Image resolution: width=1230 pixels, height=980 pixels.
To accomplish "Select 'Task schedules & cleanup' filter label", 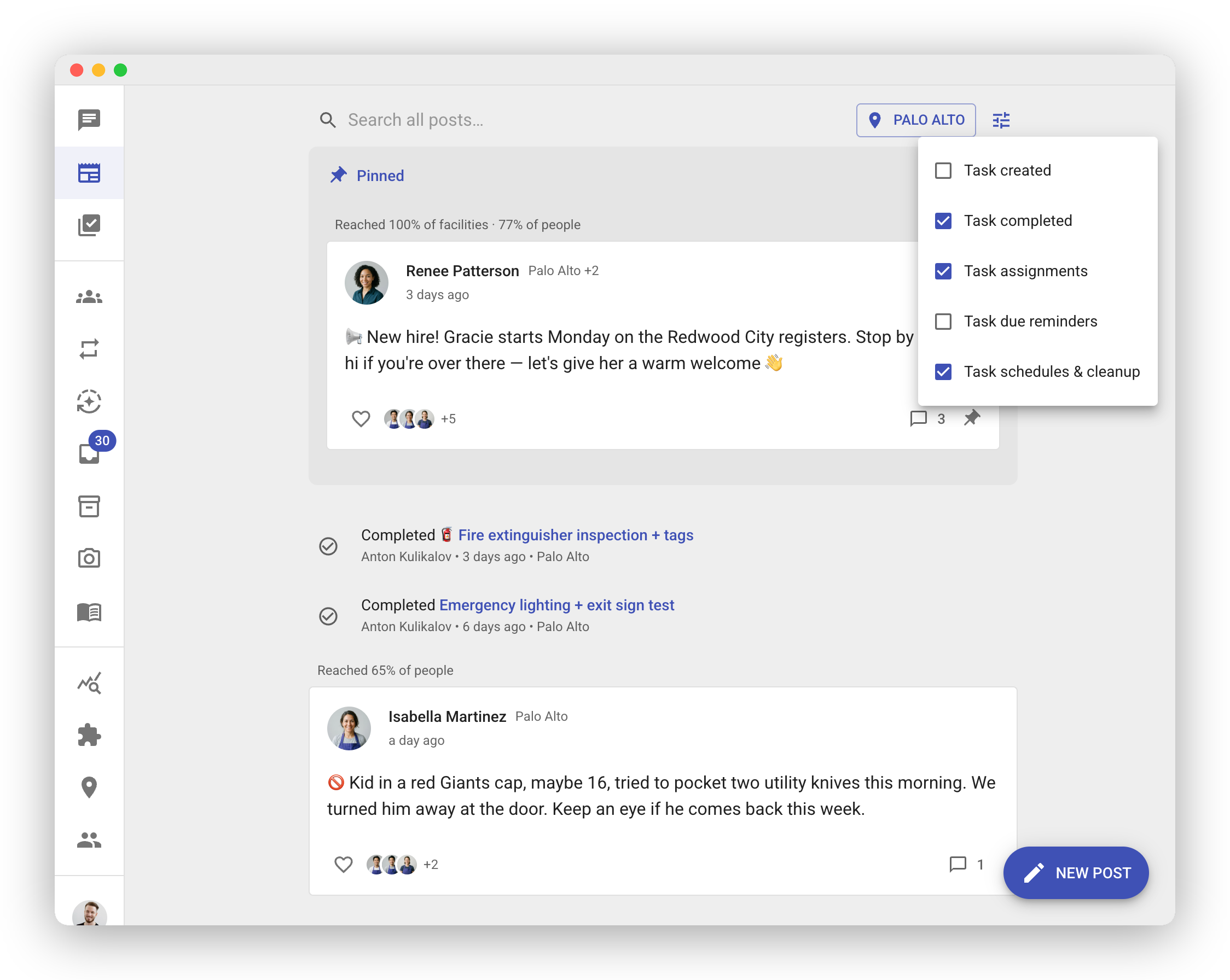I will point(1052,372).
